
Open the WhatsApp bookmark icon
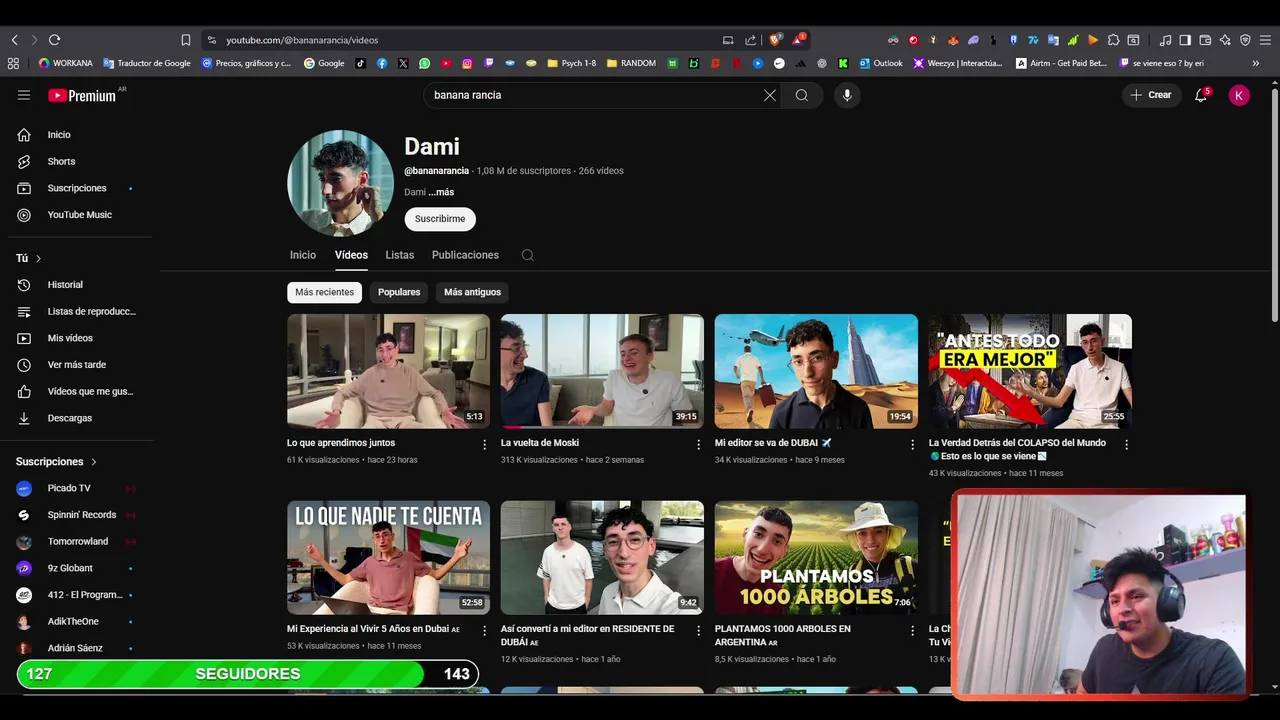(x=424, y=63)
